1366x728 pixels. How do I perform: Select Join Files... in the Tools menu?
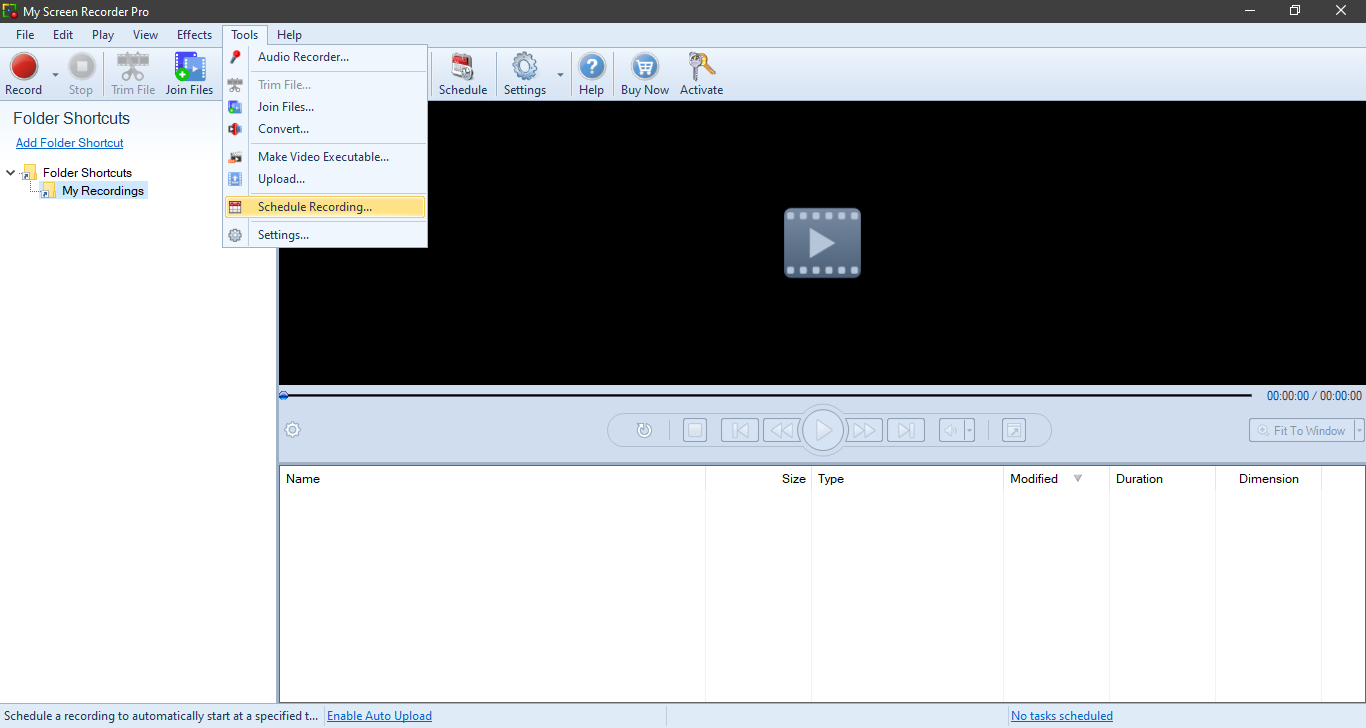click(x=326, y=107)
